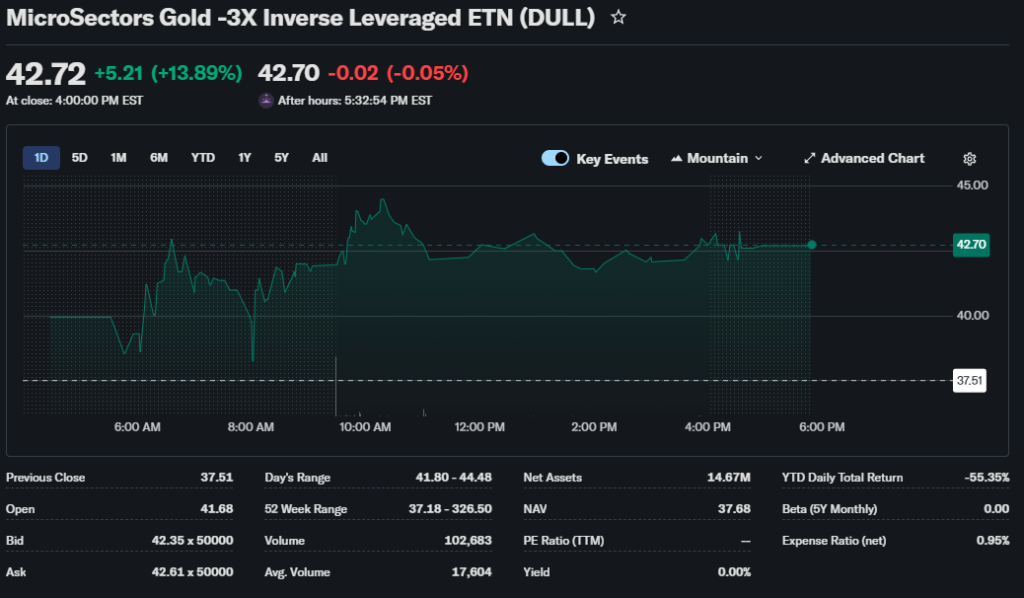Click the Advanced Chart expand arrows icon
Screen dimensions: 1024x598
(x=810, y=159)
